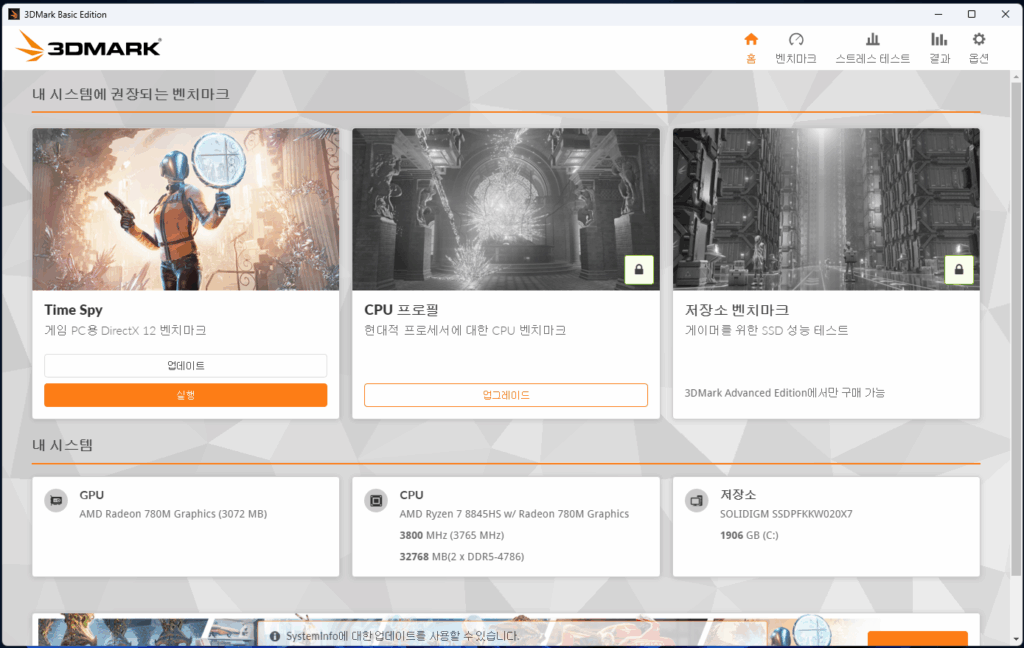The width and height of the screenshot is (1024, 648).
Task: Click 게임 PC용 DirectX 12 벤치마크 description
Action: click(x=125, y=331)
